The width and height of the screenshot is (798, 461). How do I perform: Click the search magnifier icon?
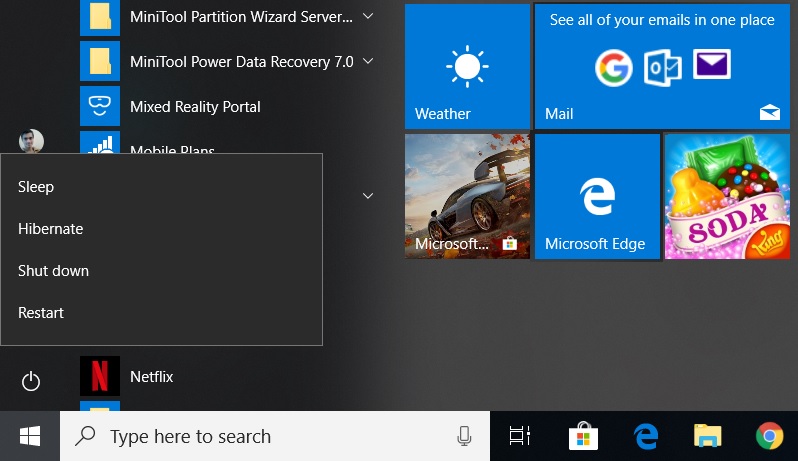click(x=85, y=436)
